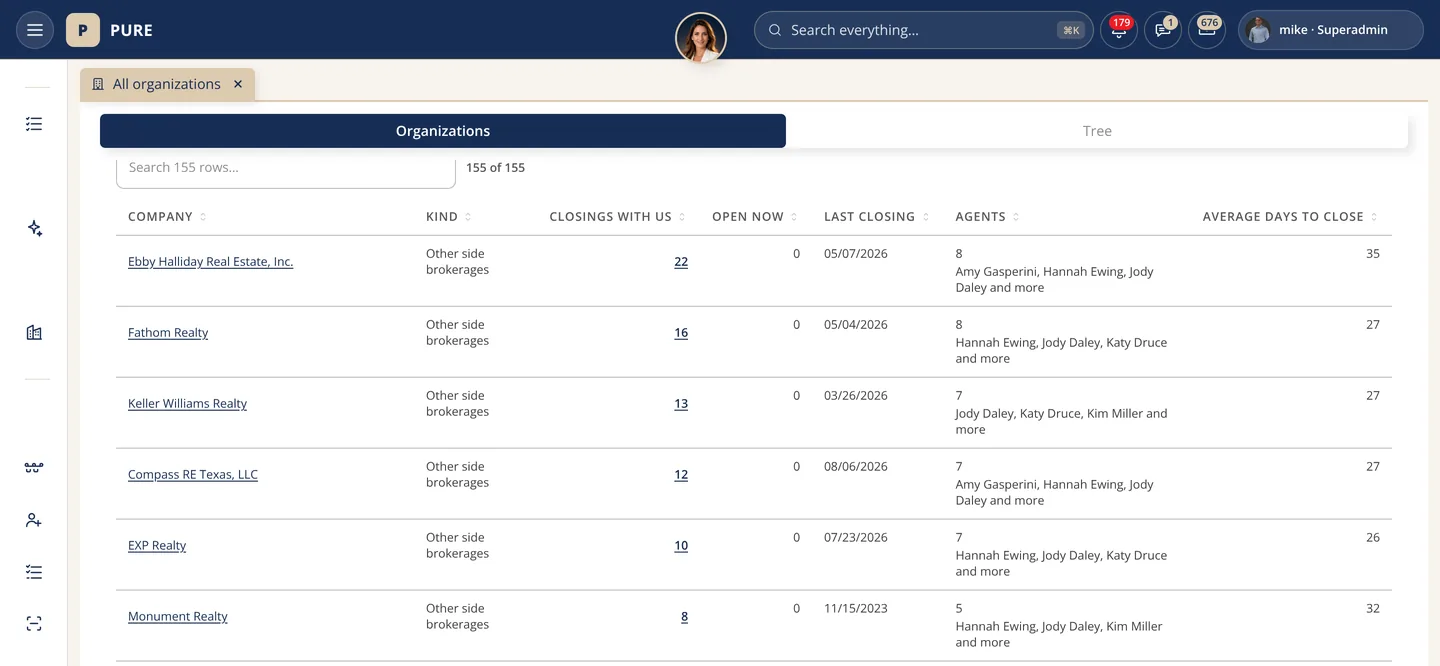Click closings count 10 for EXP Realty
Viewport: 1440px width, 666px height.
pyautogui.click(x=681, y=546)
